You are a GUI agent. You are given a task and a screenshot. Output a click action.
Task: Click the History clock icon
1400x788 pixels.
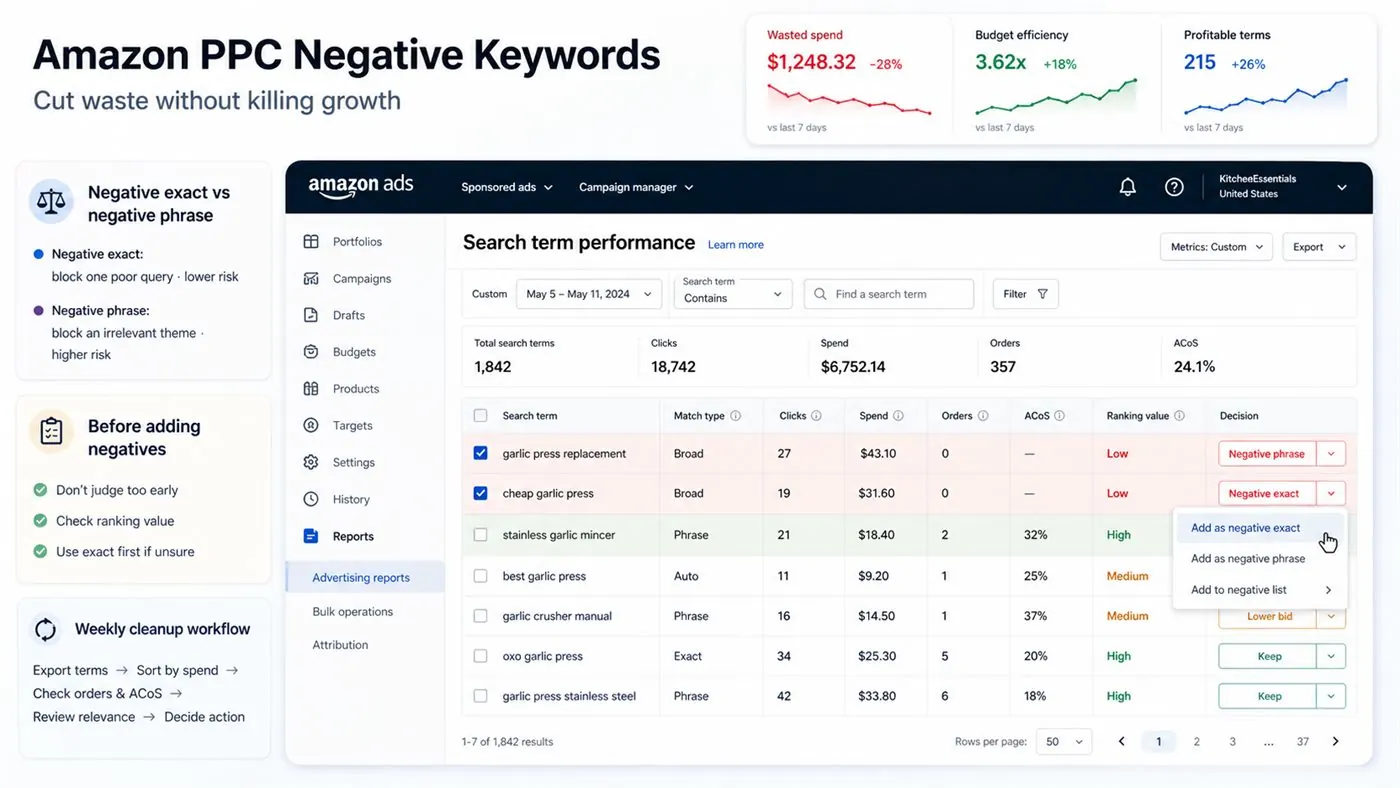coord(311,499)
